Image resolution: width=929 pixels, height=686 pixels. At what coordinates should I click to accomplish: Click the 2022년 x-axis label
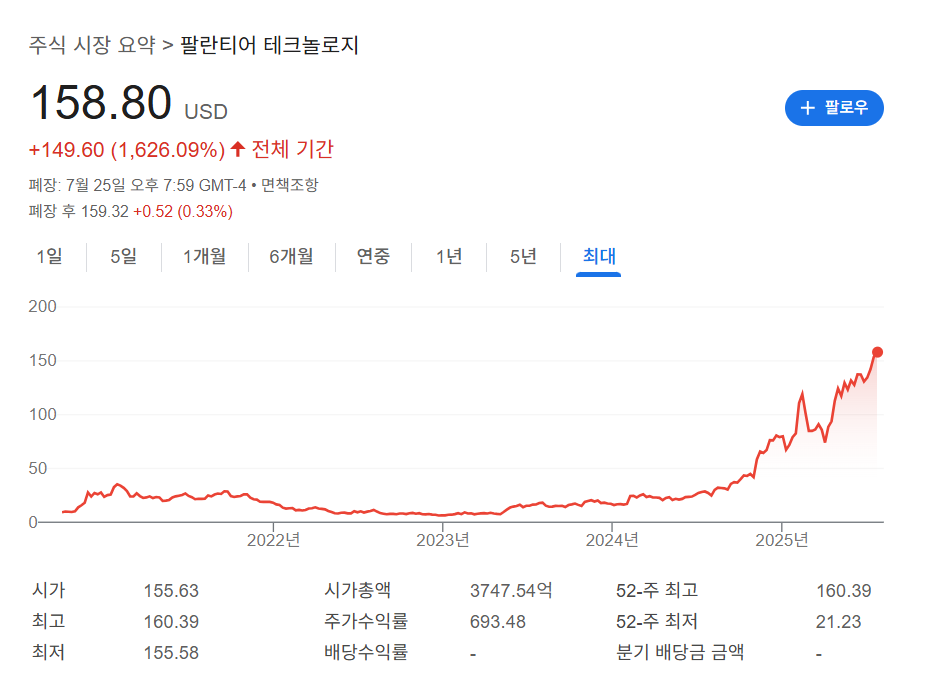(273, 540)
